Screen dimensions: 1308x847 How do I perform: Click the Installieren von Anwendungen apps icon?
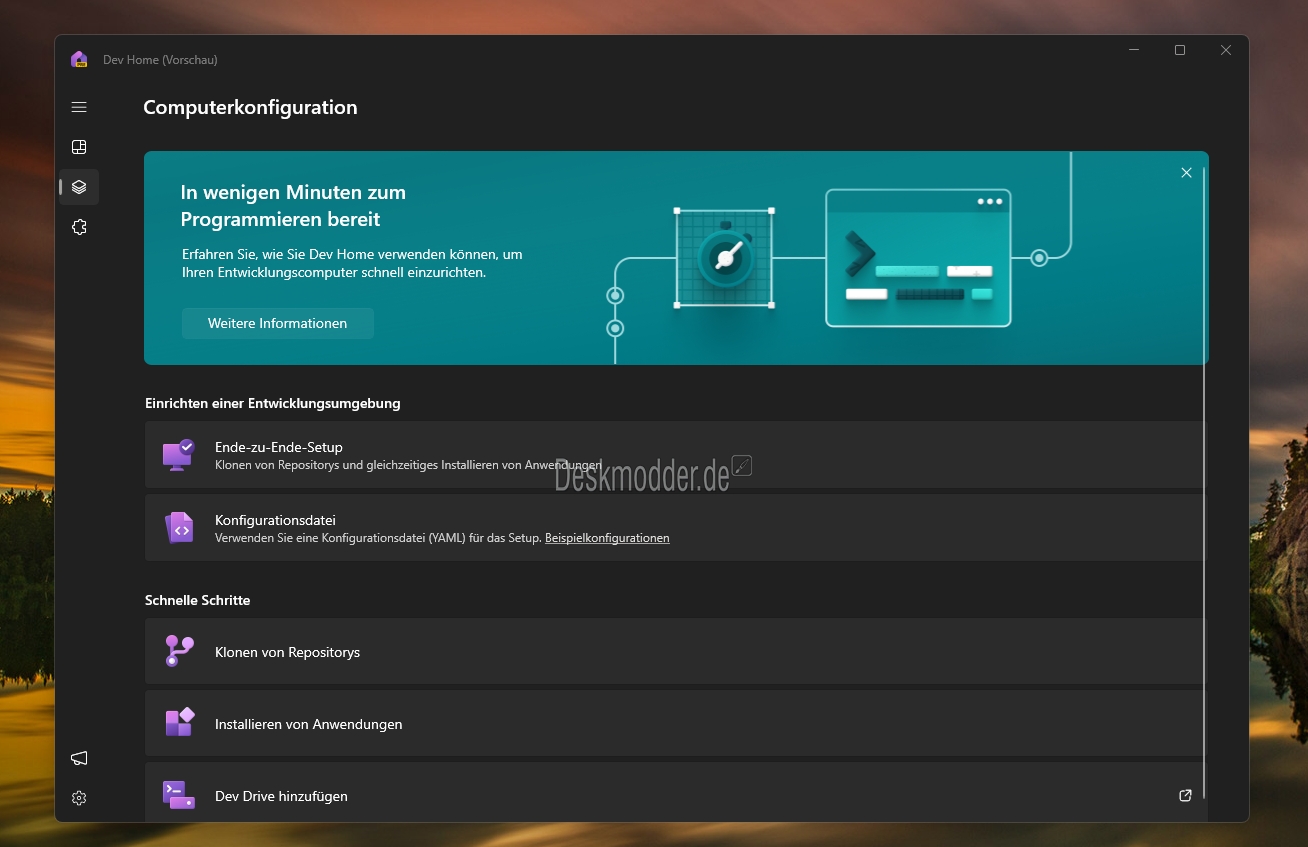click(179, 723)
